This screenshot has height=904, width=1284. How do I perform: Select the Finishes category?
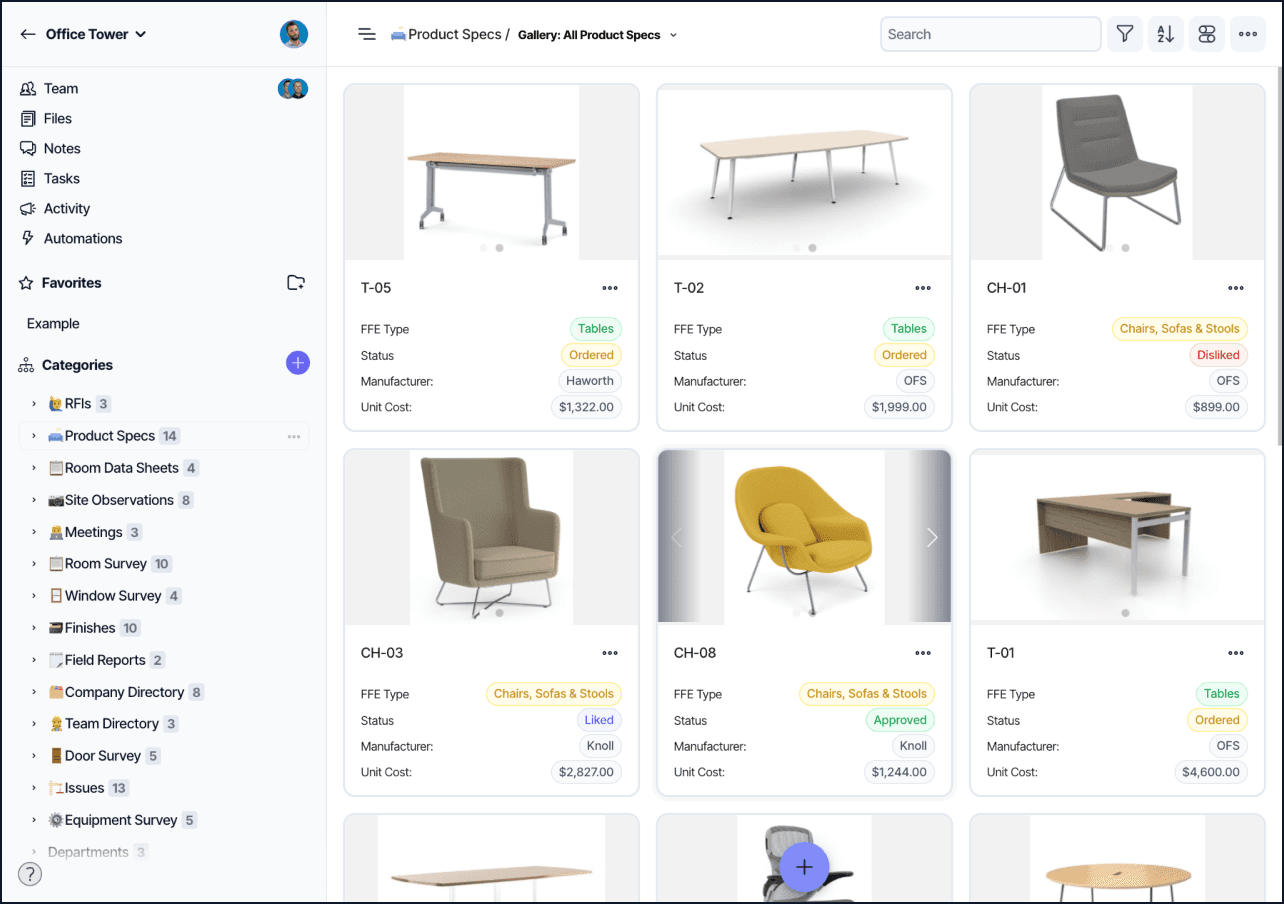click(x=90, y=628)
